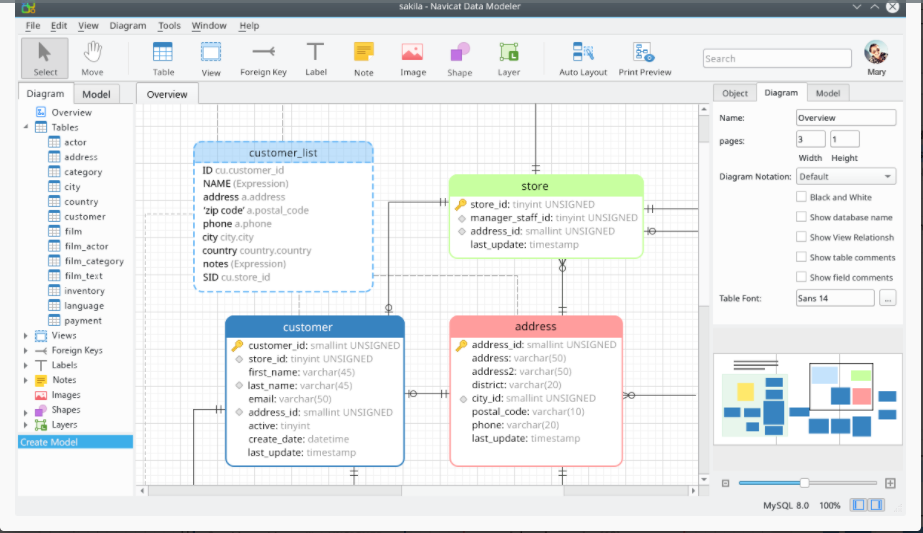Toggle Show View Relationship checkbox
The height and width of the screenshot is (533, 923).
point(801,237)
